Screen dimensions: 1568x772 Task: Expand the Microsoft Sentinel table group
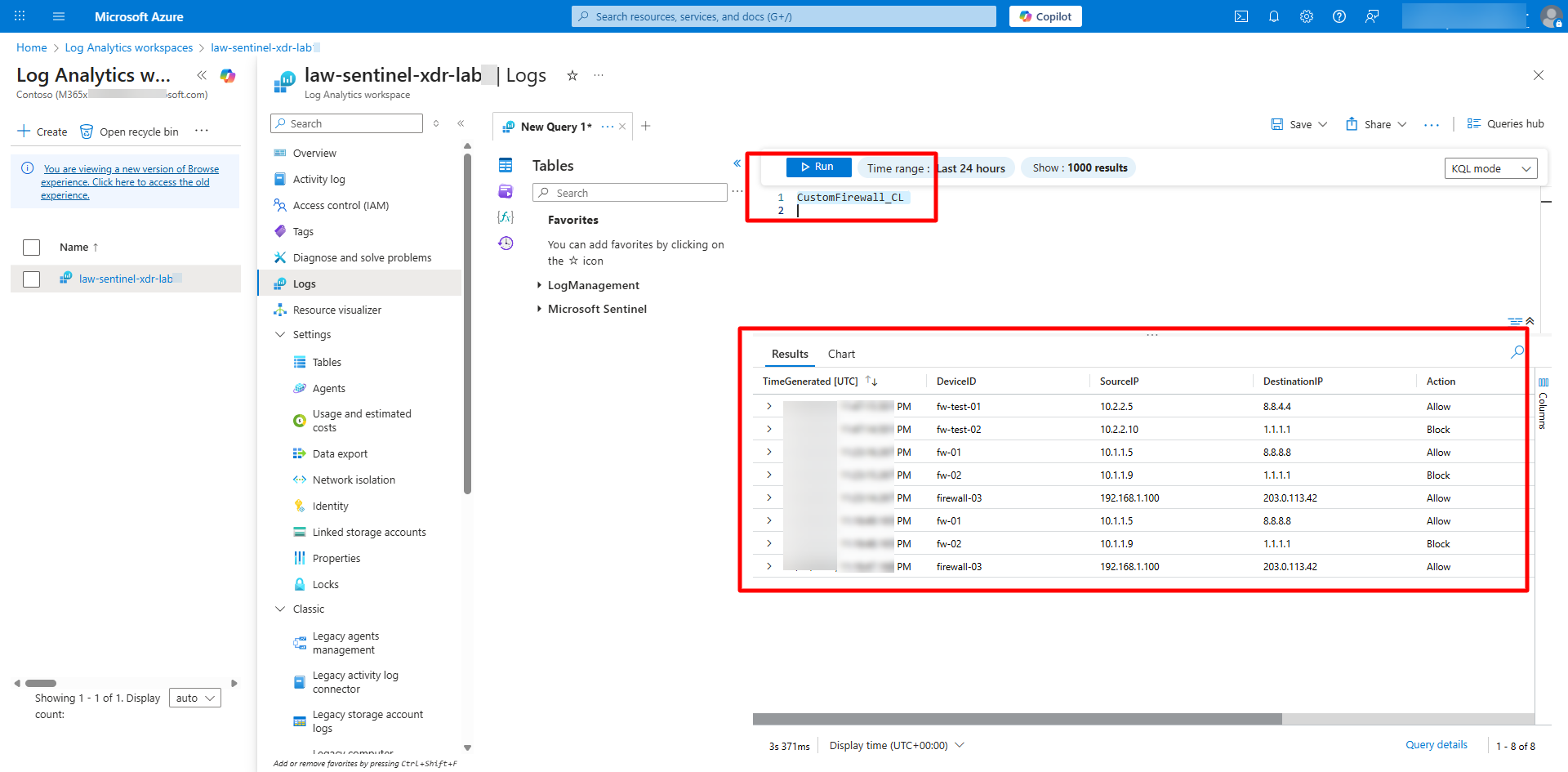point(539,309)
